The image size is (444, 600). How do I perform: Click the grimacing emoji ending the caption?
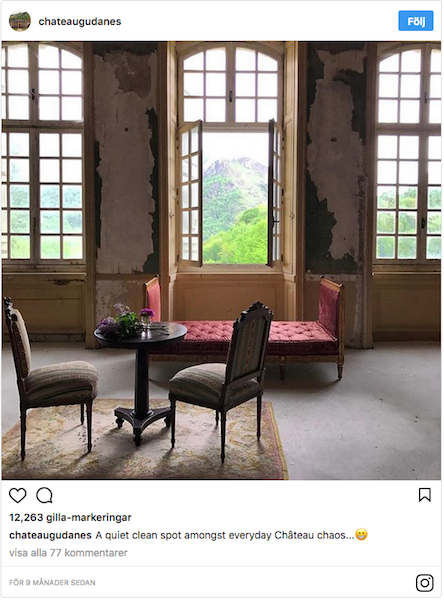[361, 535]
